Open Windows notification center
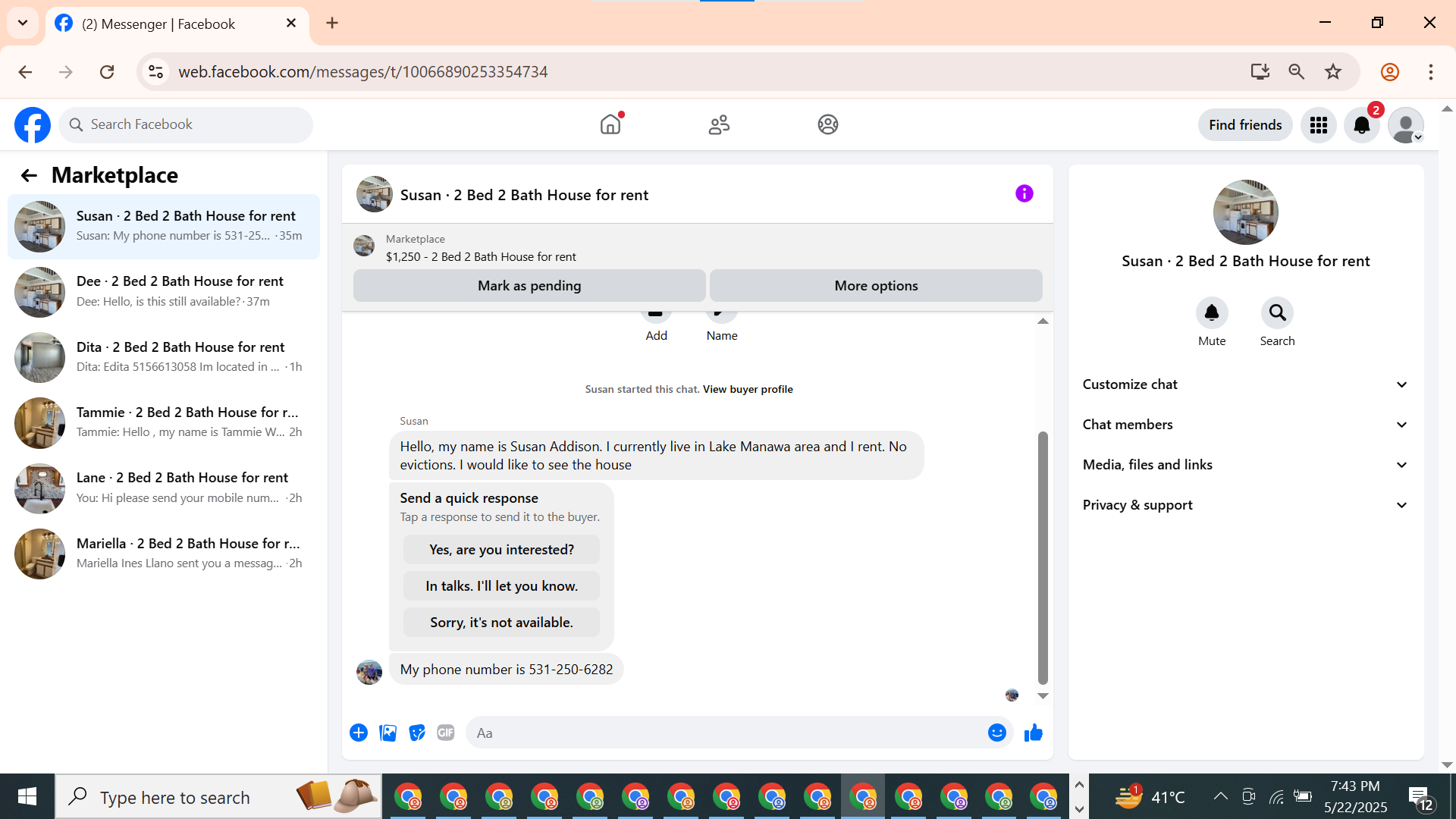 point(1421,798)
